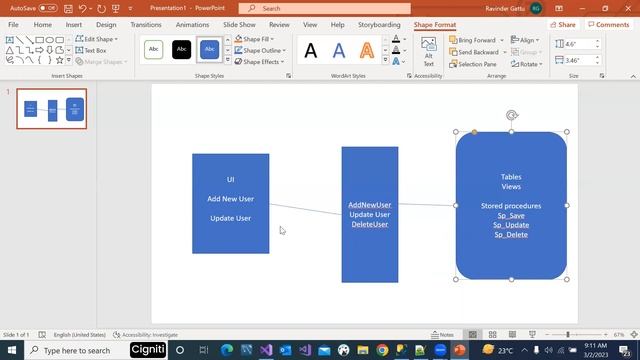Image resolution: width=640 pixels, height=360 pixels.
Task: Select the Freeform Scribble shape
Action: pyautogui.click(x=9, y=60)
